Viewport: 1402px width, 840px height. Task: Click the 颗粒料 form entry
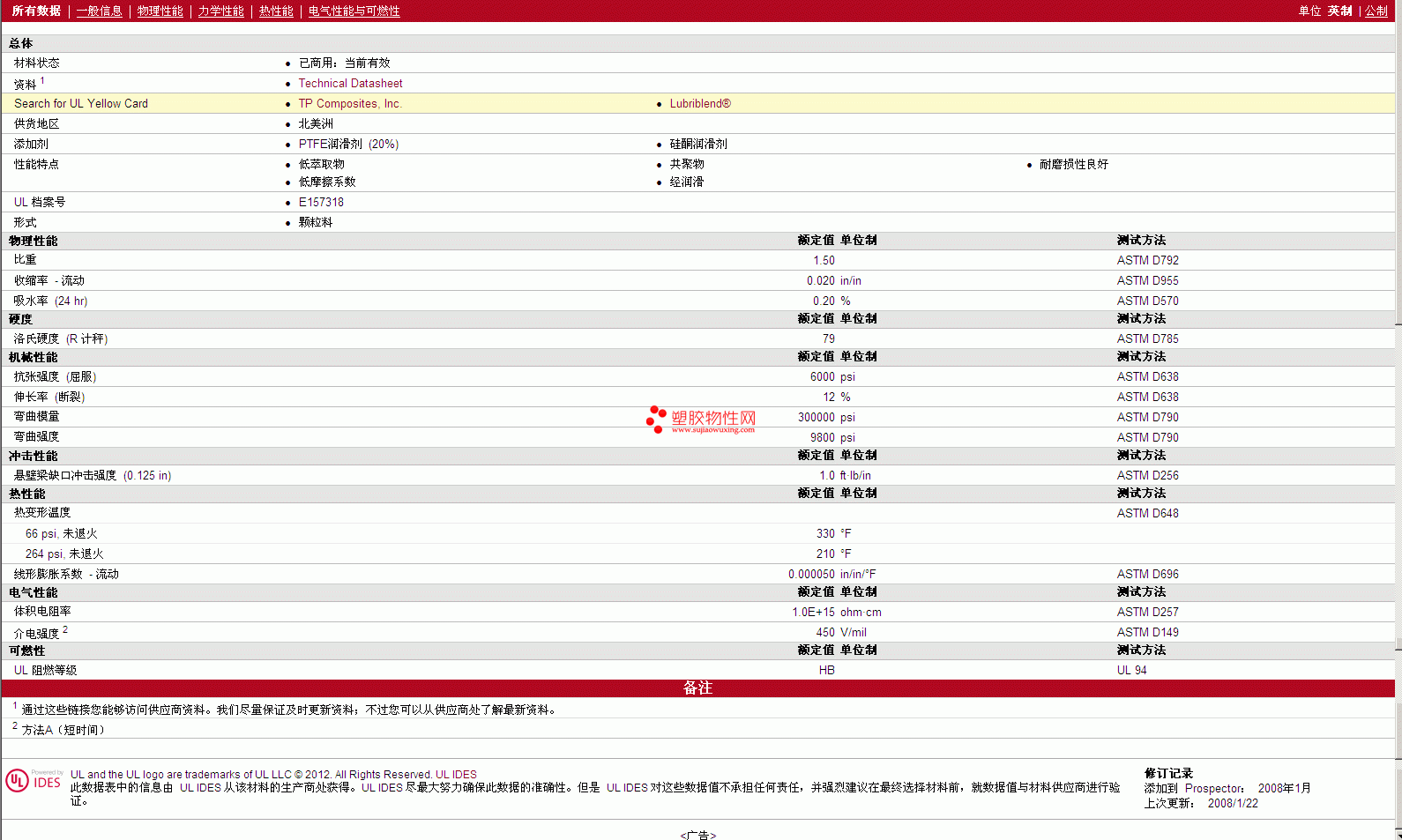[x=316, y=223]
